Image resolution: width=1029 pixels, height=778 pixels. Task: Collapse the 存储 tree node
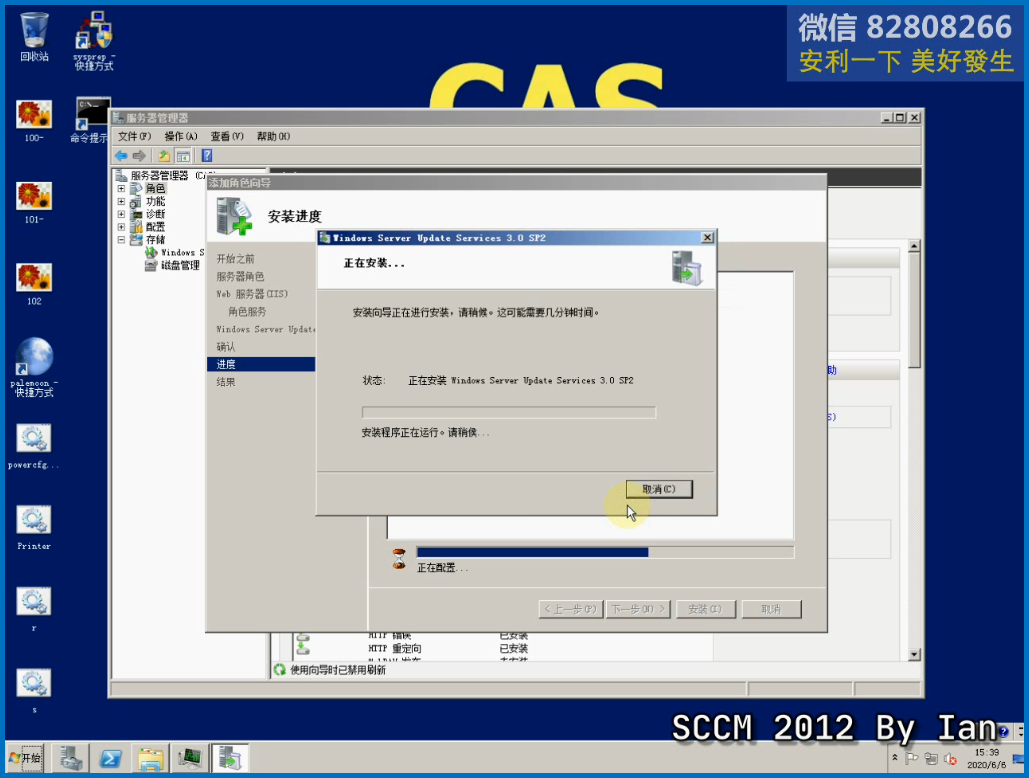[121, 239]
